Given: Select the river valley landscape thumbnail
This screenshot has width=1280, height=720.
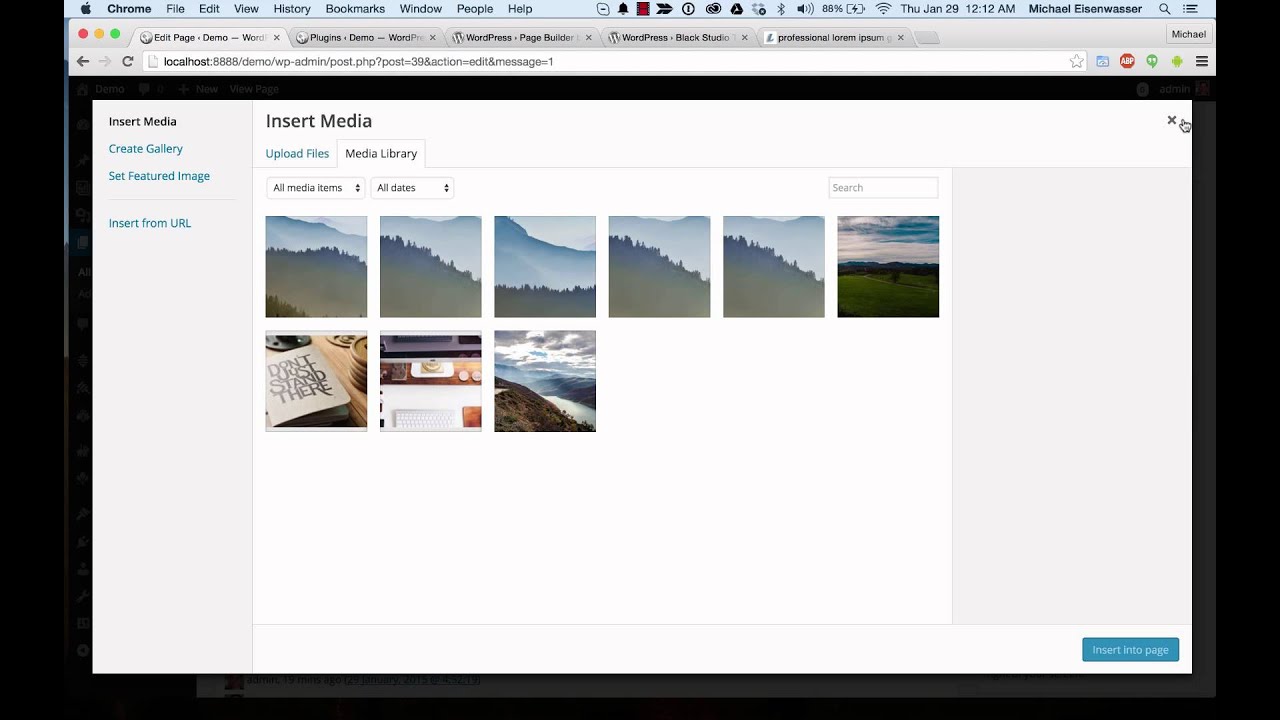Looking at the screenshot, I should point(545,381).
